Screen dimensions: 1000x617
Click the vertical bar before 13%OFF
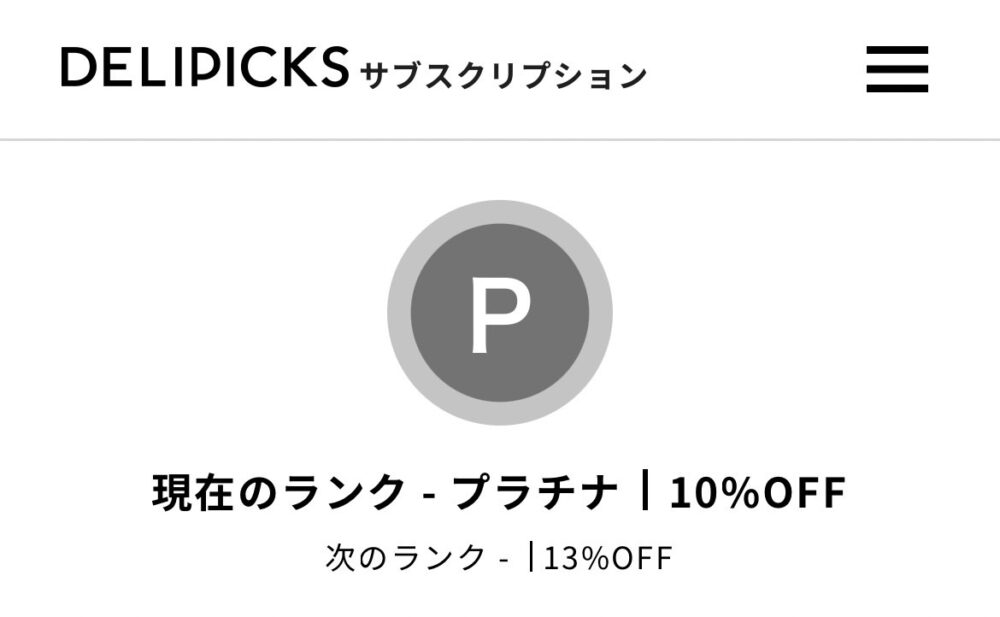pos(530,557)
